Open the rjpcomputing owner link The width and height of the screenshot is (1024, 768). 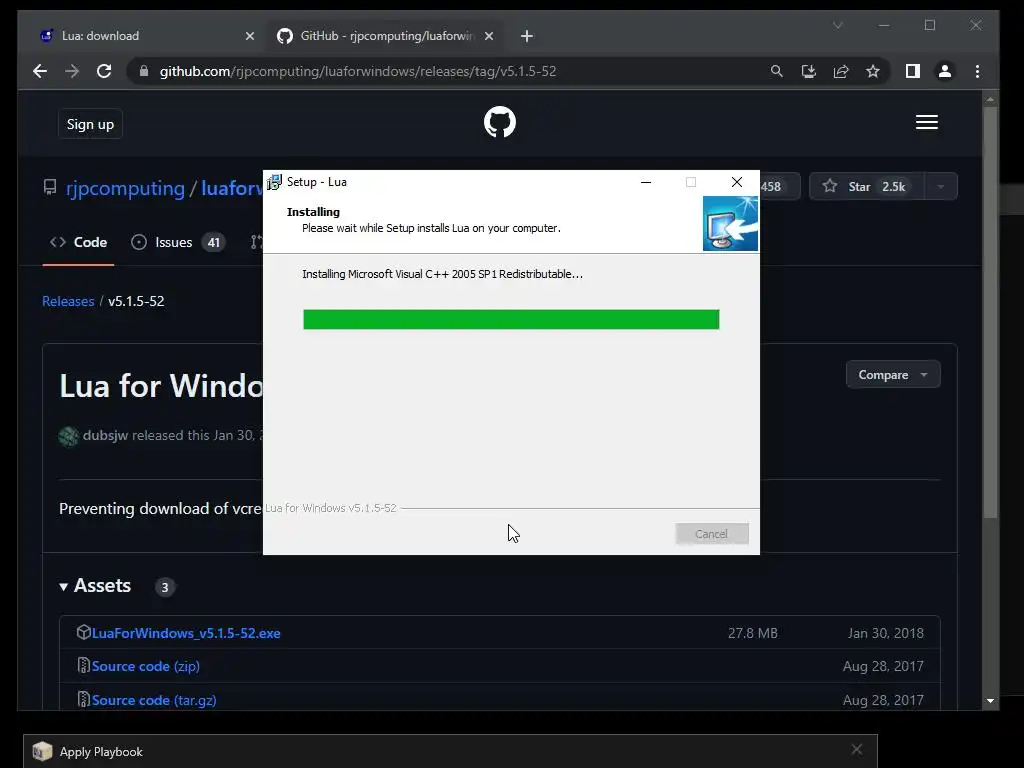[x=125, y=188]
